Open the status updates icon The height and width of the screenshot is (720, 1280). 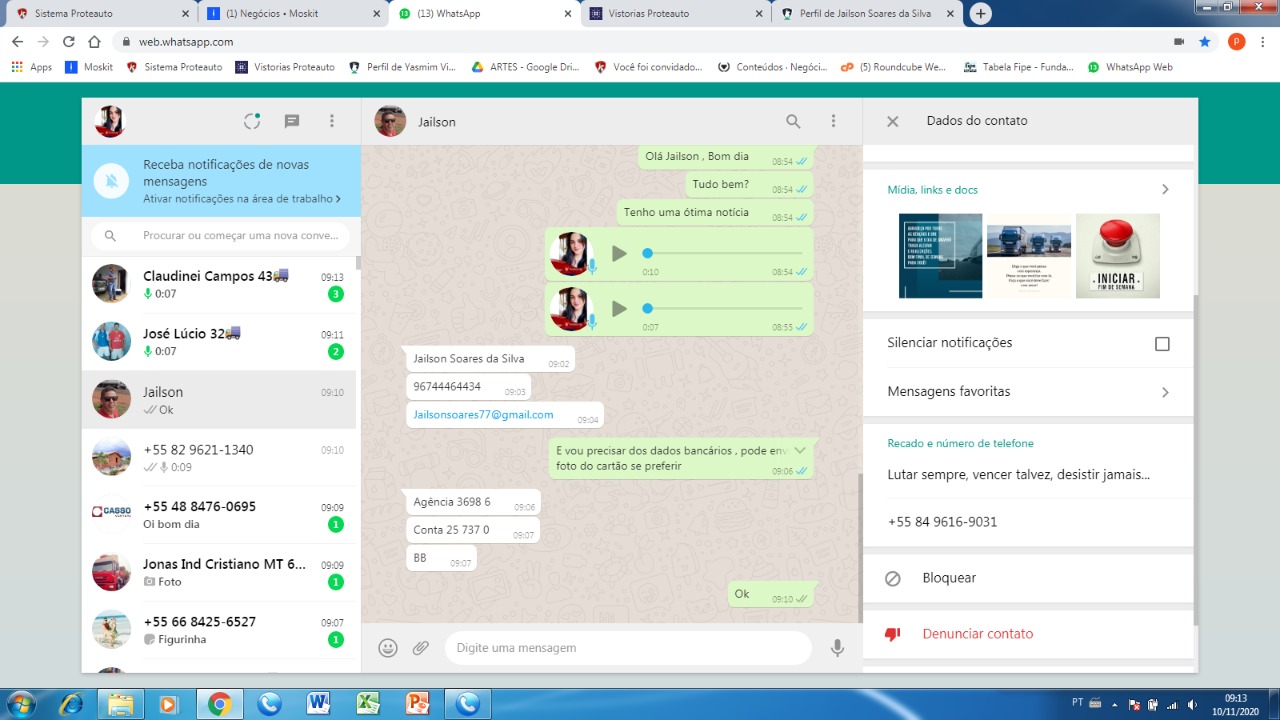(x=252, y=121)
